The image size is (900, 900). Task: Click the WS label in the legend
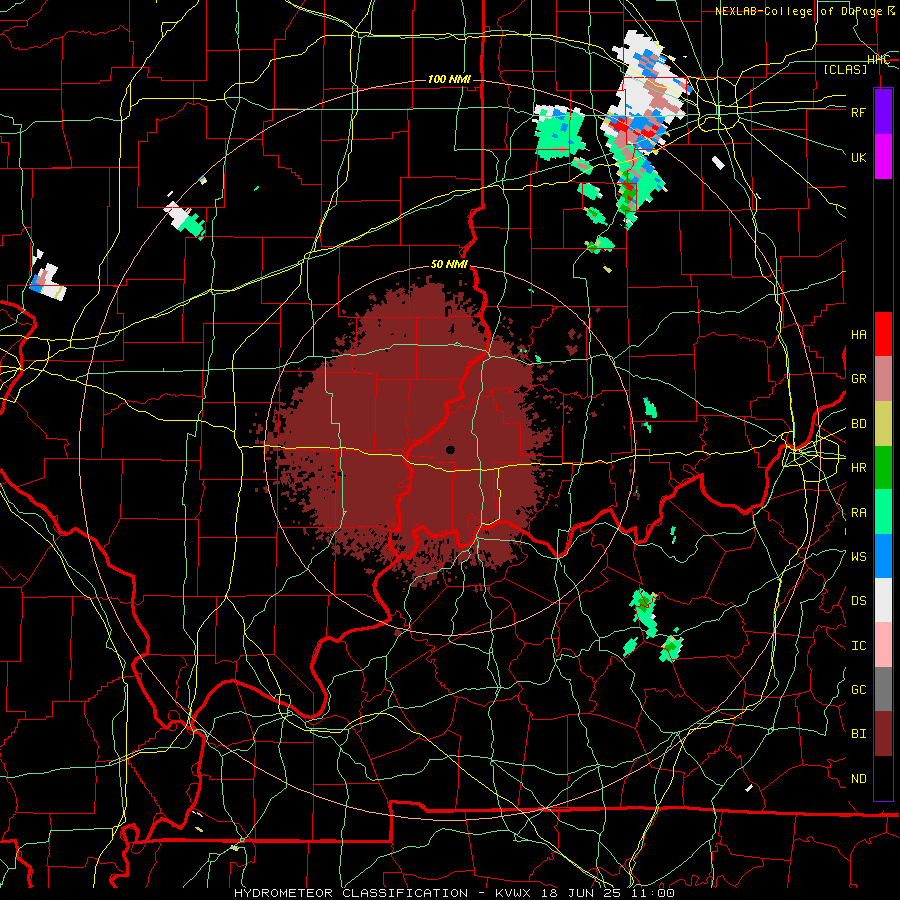coord(858,557)
